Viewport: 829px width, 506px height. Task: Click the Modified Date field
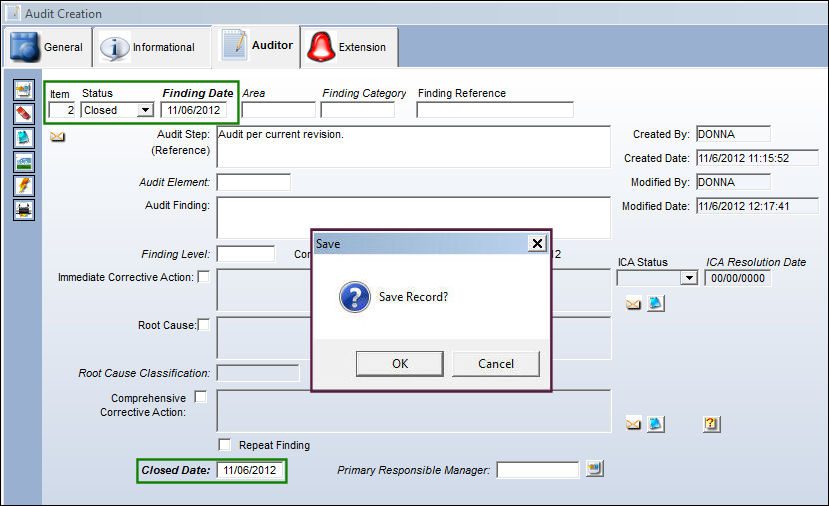point(757,206)
